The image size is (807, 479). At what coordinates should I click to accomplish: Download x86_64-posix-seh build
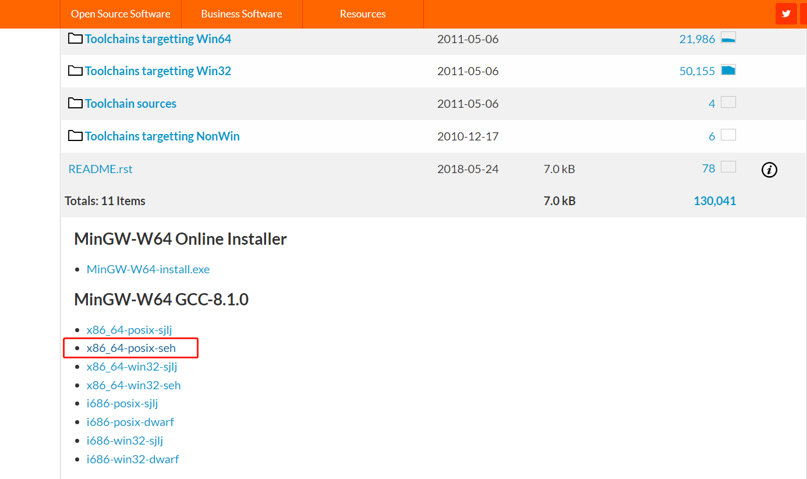pos(131,348)
